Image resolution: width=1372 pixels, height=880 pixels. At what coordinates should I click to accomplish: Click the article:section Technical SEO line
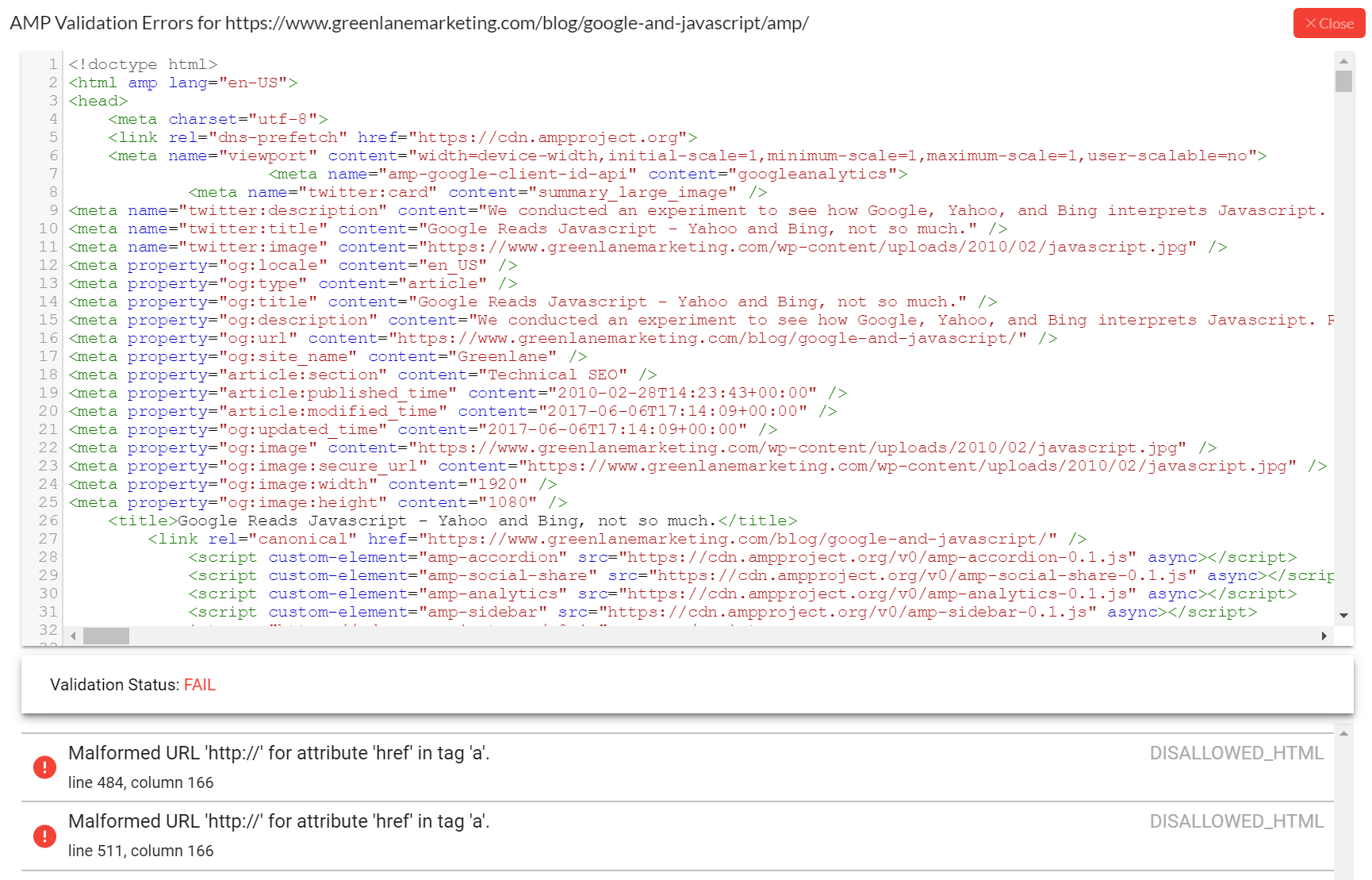363,375
